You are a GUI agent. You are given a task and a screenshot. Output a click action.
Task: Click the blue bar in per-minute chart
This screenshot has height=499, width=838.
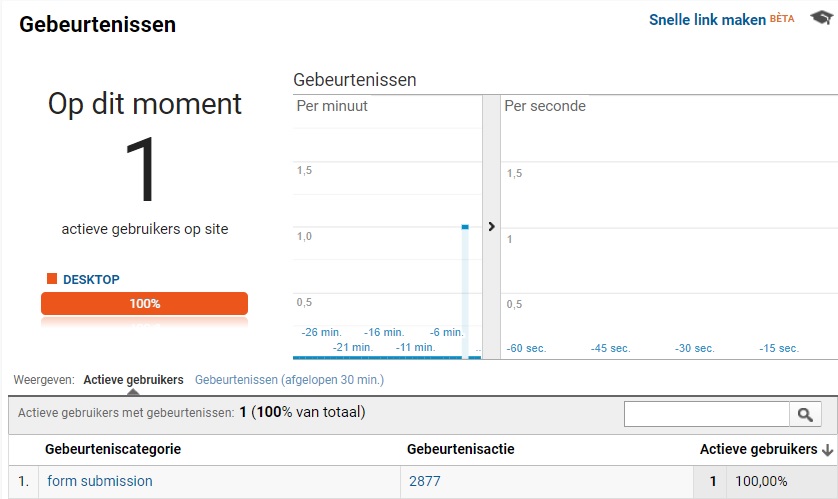pyautogui.click(x=465, y=292)
